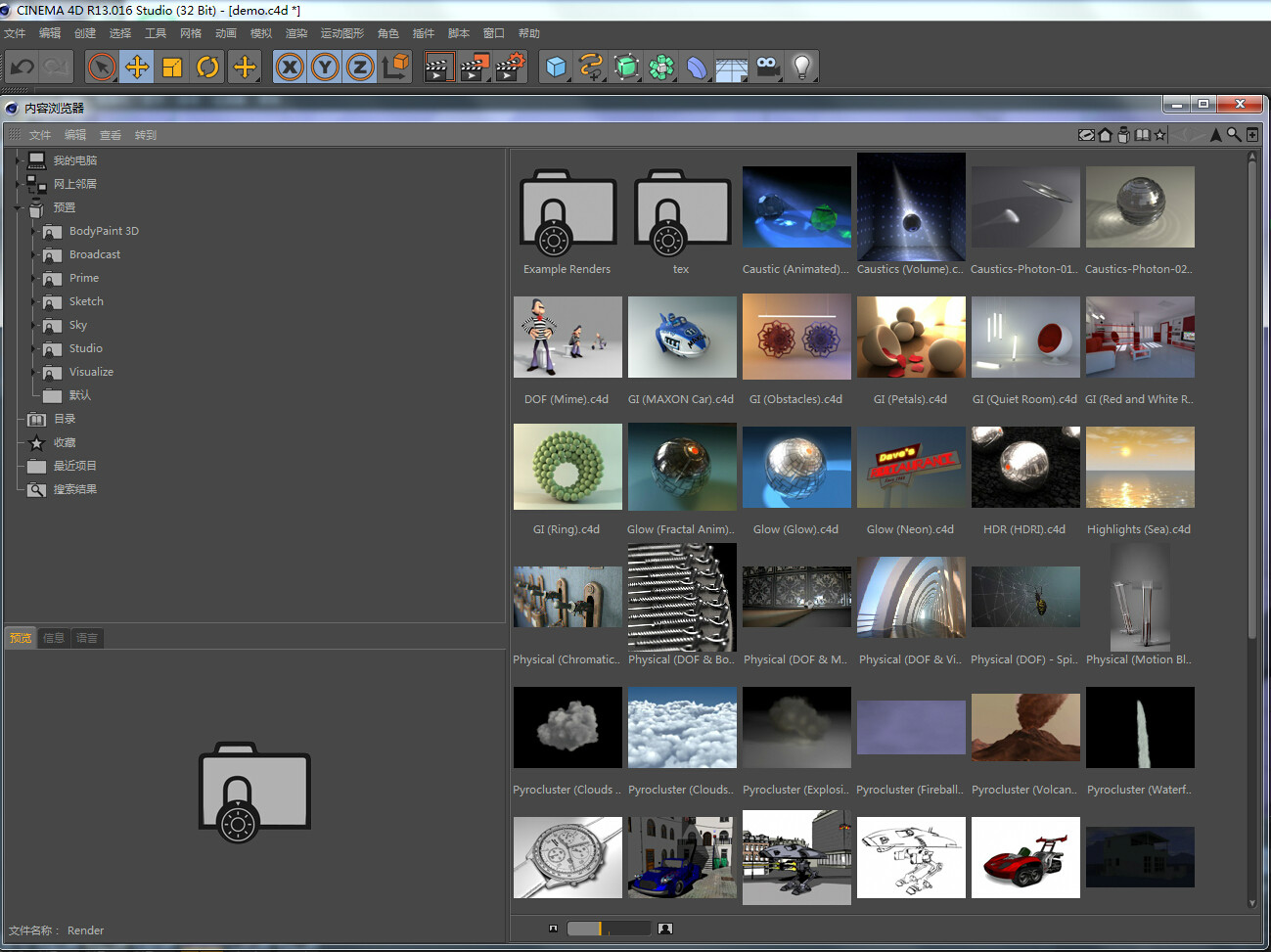The height and width of the screenshot is (952, 1271).
Task: Open Render to Picture Viewer icon
Action: pyautogui.click(x=474, y=67)
